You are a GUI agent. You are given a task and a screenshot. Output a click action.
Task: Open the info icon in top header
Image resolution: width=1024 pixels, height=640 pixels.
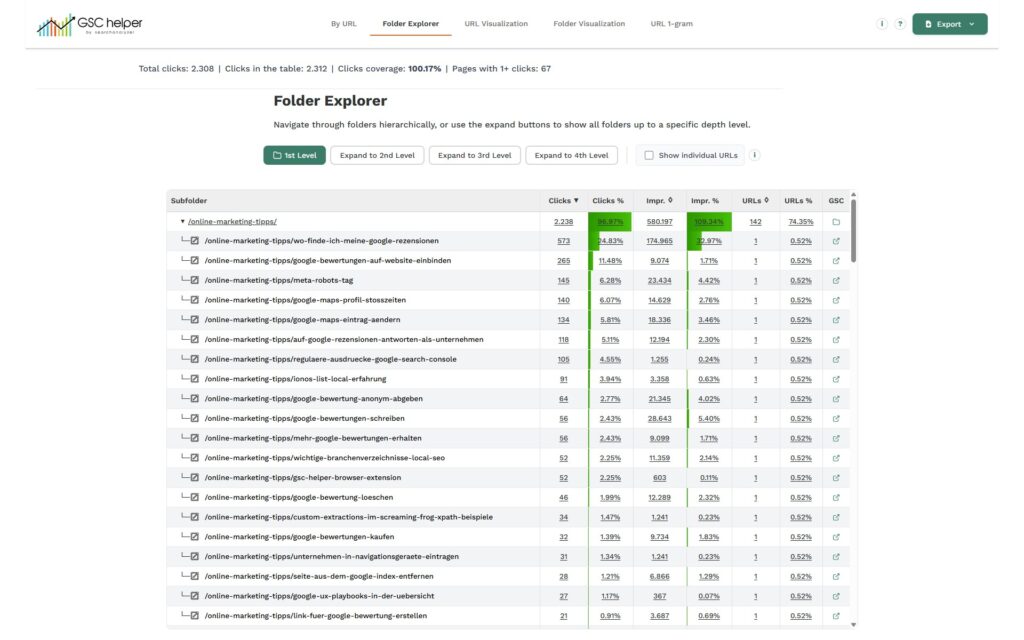[x=881, y=24]
